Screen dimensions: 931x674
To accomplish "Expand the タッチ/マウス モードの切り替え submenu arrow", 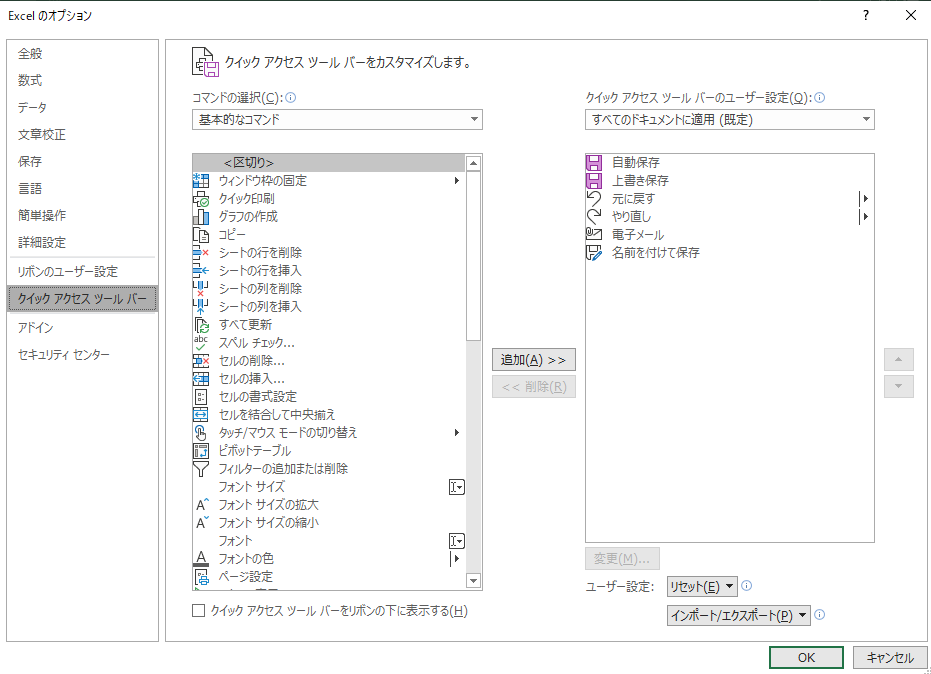I will click(457, 433).
